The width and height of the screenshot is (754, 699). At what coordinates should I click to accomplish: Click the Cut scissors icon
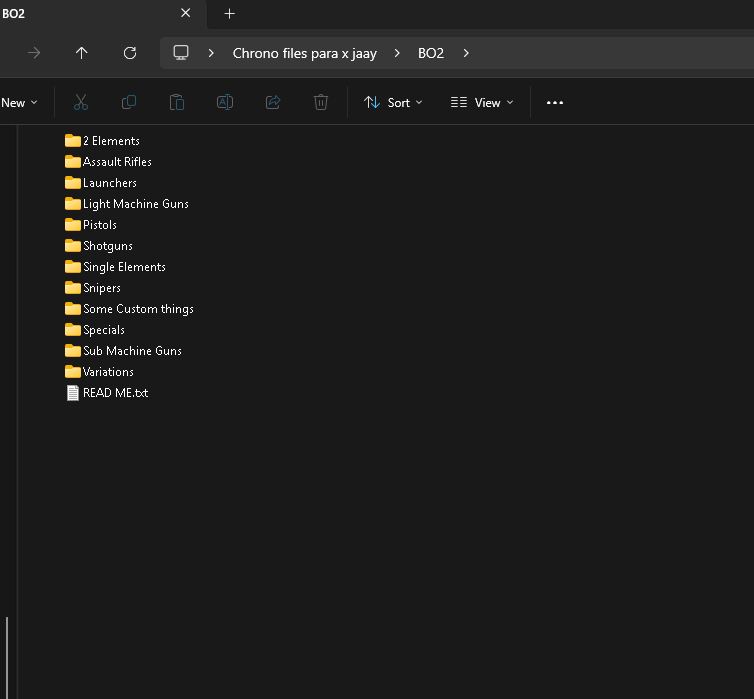[x=81, y=102]
